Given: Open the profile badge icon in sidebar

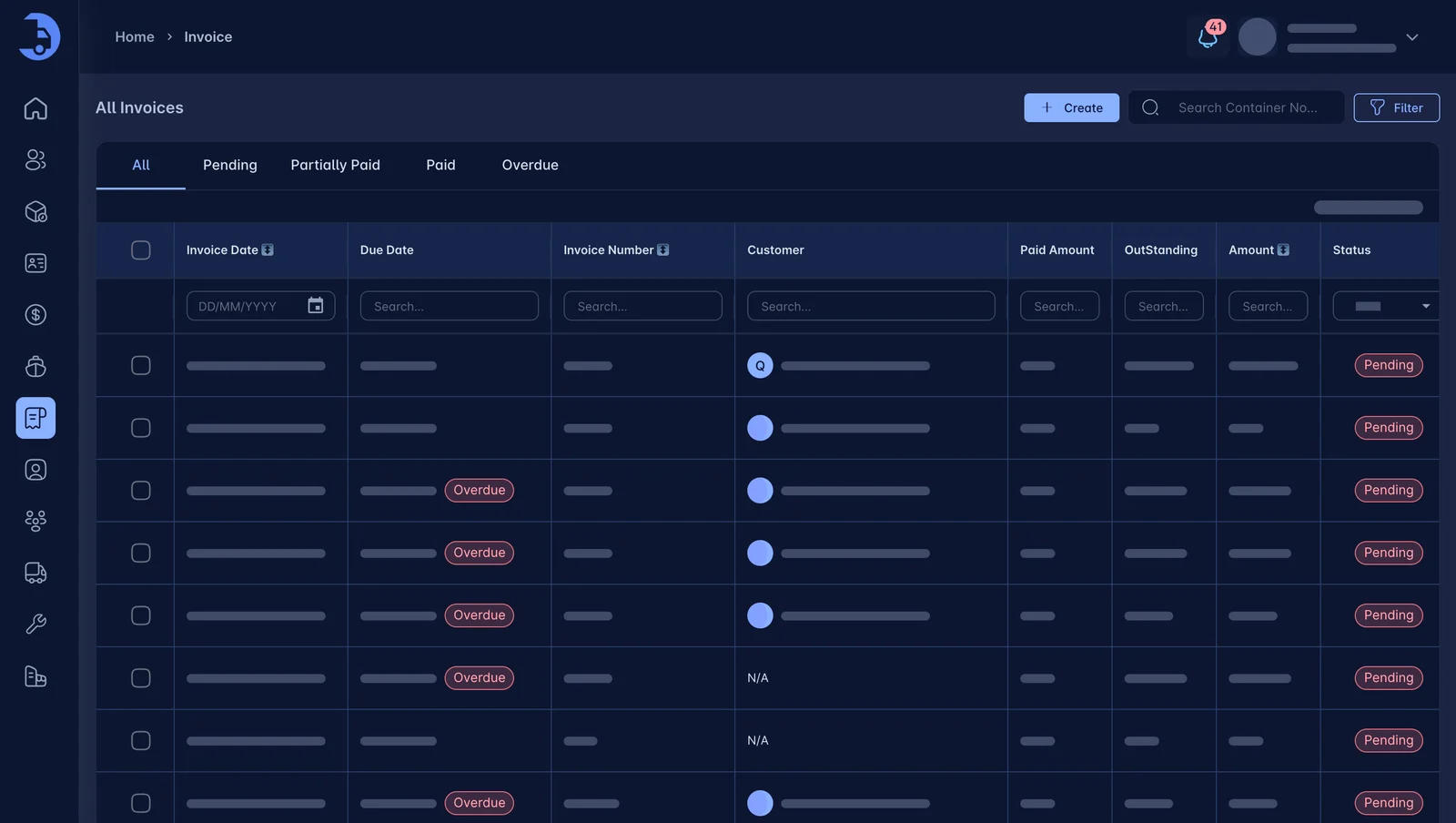Looking at the screenshot, I should point(35,470).
